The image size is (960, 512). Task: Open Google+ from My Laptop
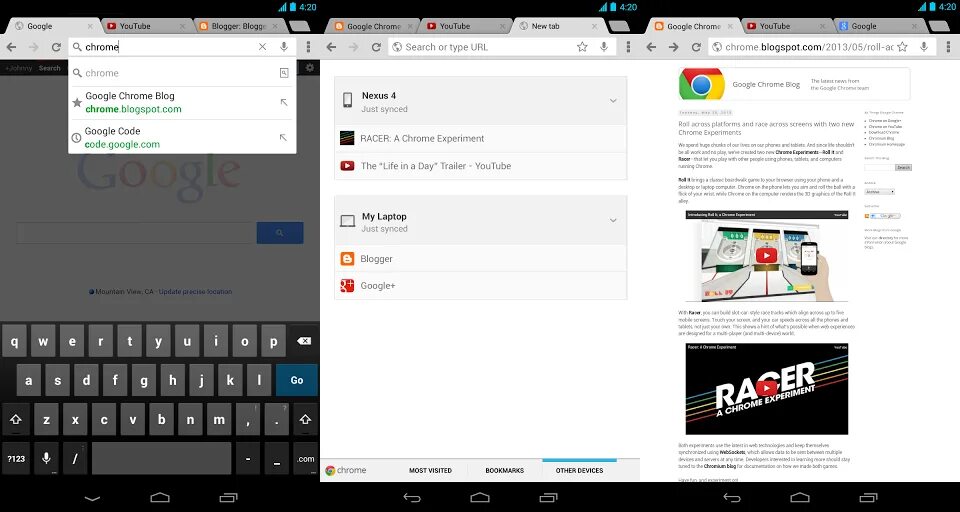pos(481,285)
